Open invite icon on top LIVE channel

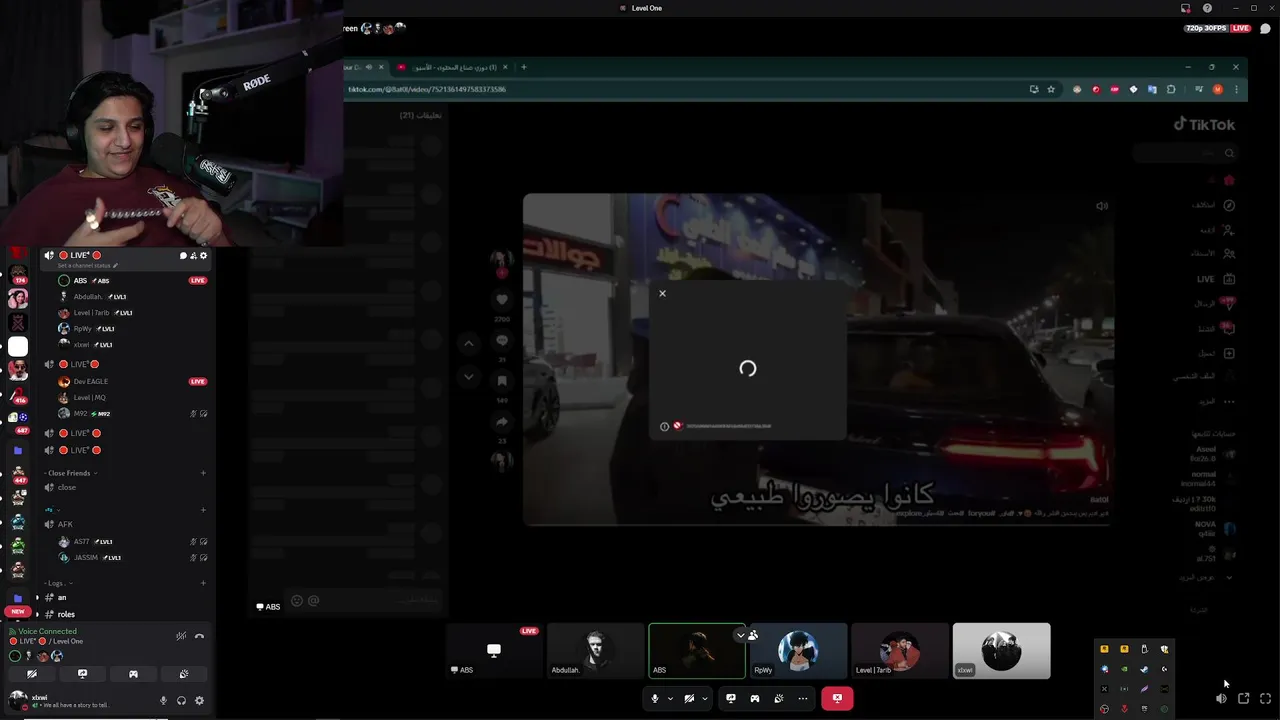[x=193, y=256]
